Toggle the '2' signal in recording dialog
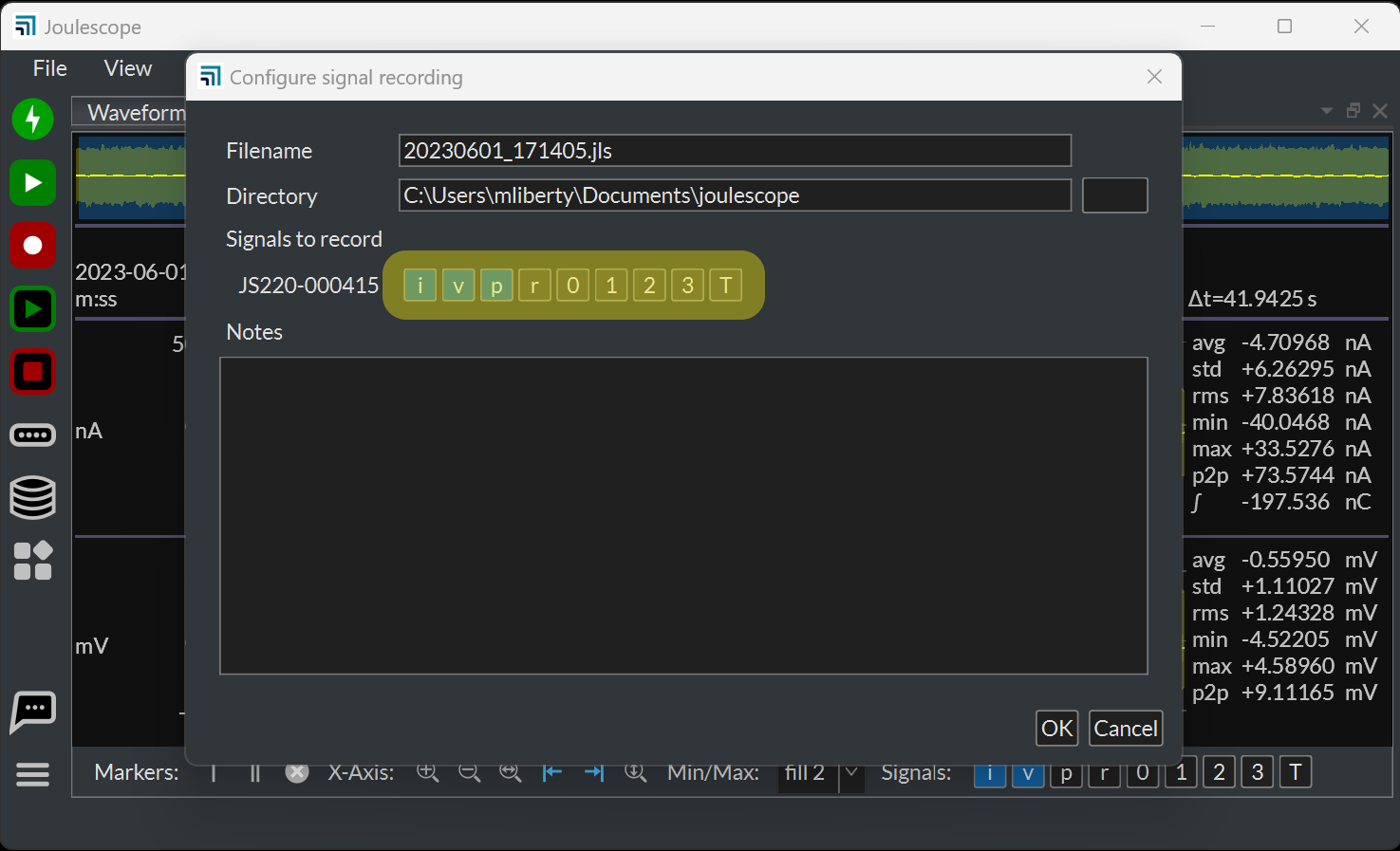The height and width of the screenshot is (851, 1400). tap(650, 286)
